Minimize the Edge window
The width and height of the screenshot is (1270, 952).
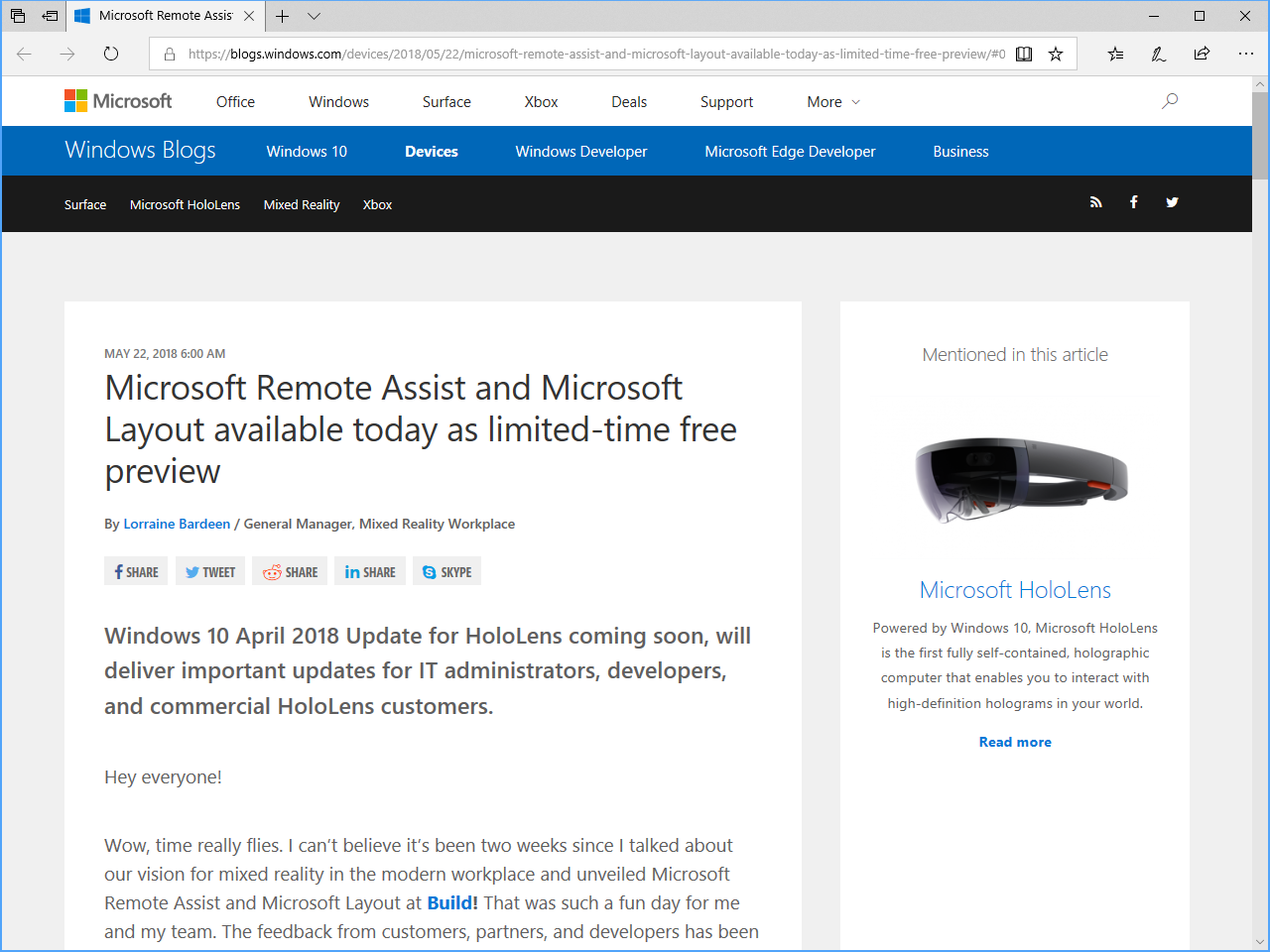click(1154, 16)
